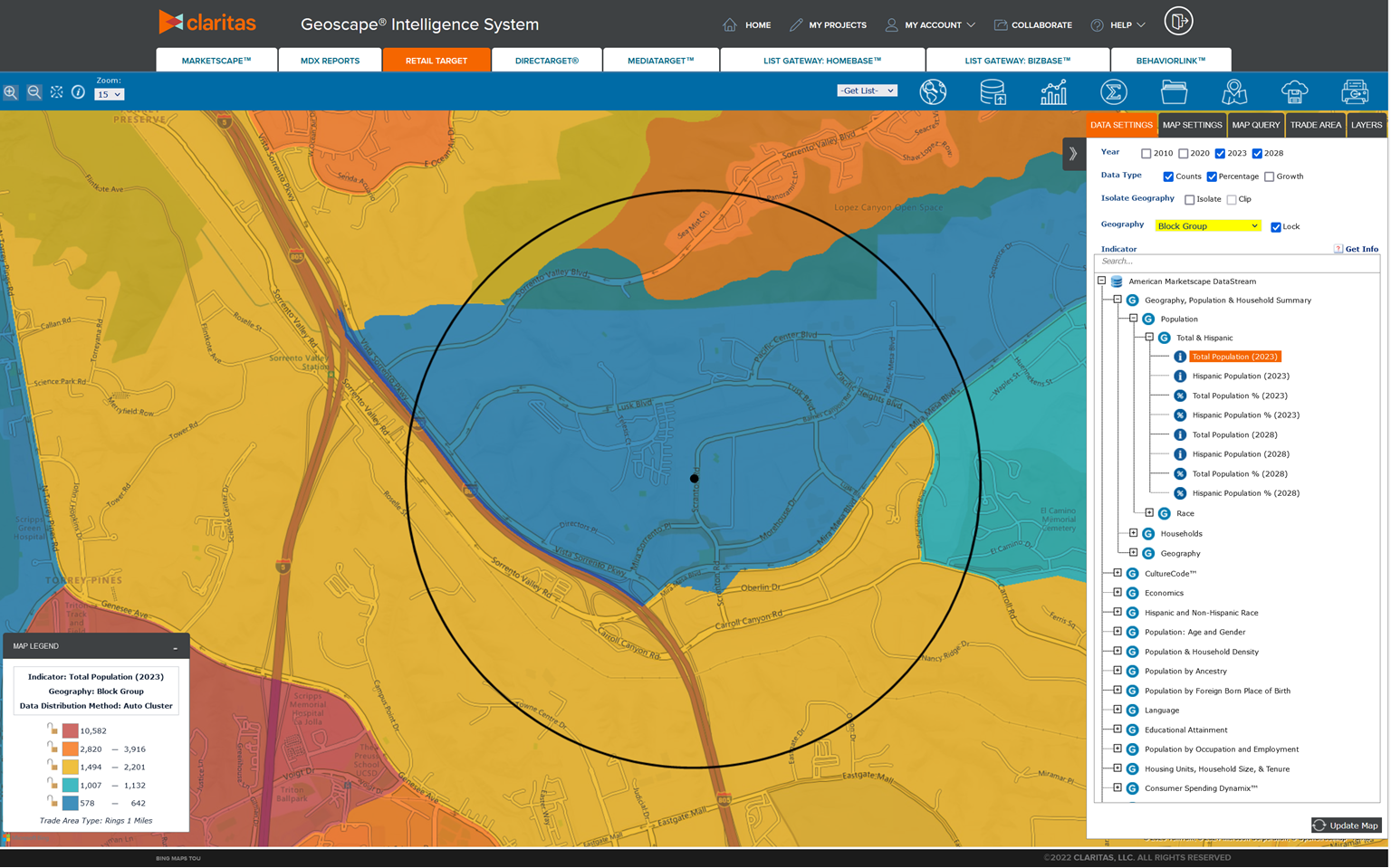Select the Zoom Out tool

coord(34,91)
